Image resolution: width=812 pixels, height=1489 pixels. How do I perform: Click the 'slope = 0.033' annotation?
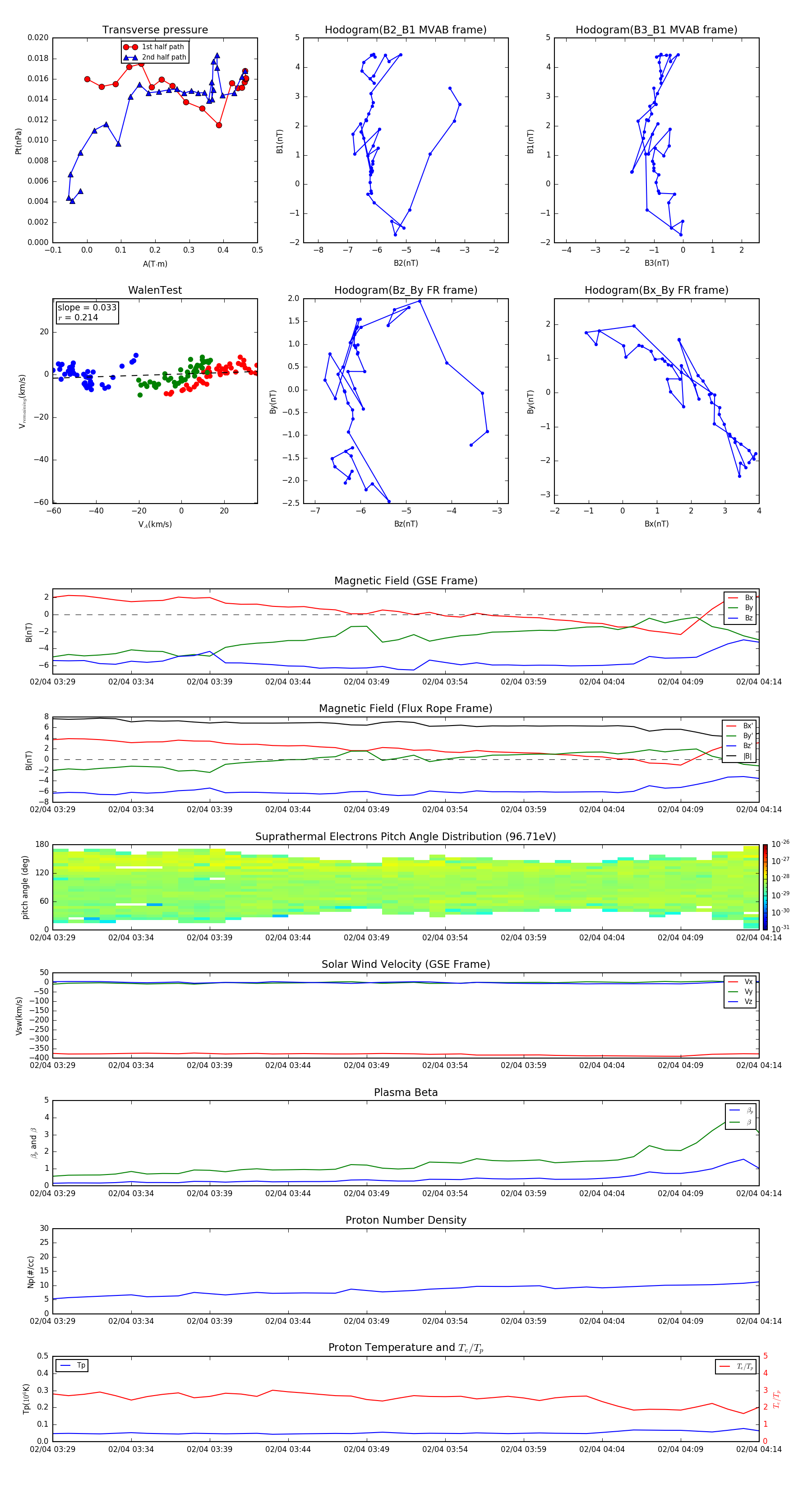[x=87, y=308]
